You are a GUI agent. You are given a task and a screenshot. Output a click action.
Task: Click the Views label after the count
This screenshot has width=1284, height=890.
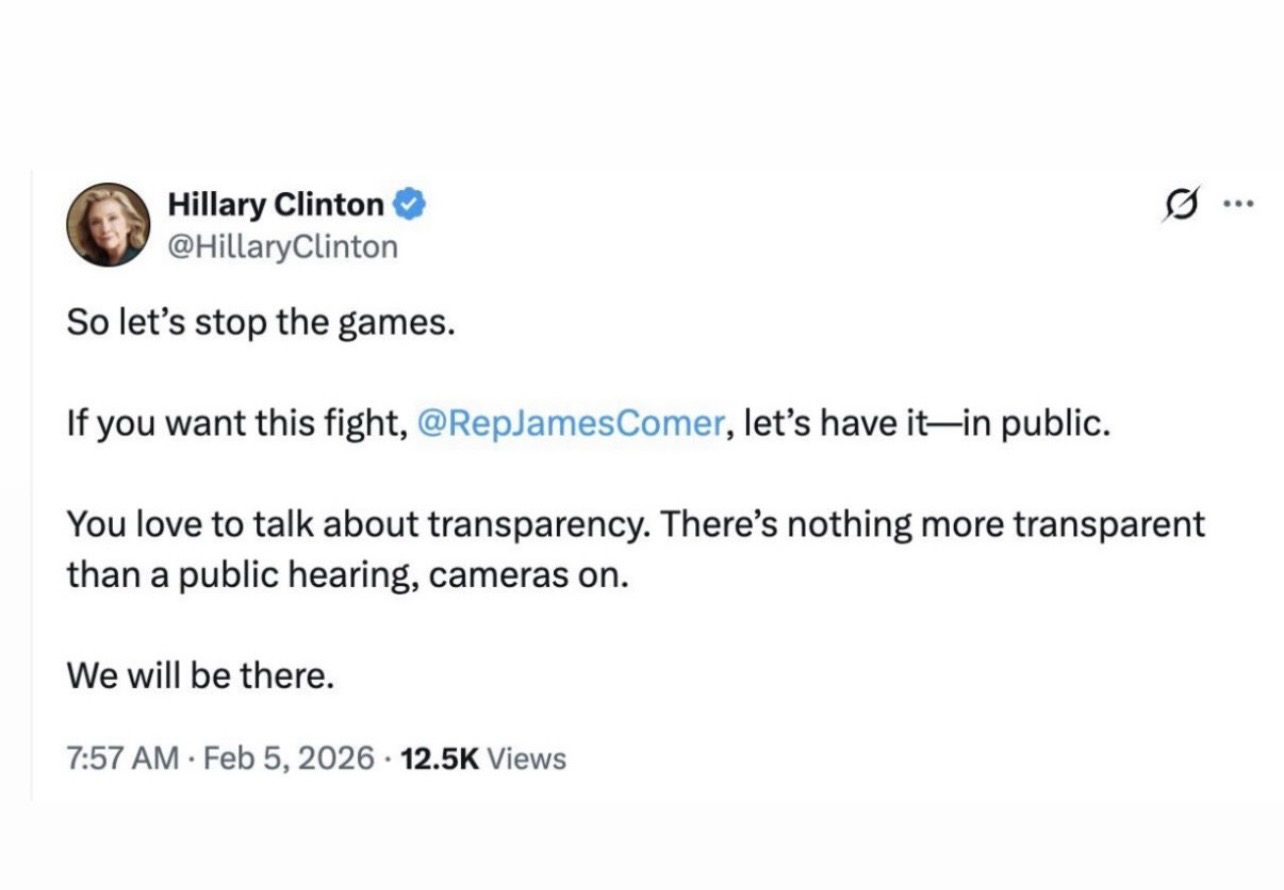click(526, 759)
